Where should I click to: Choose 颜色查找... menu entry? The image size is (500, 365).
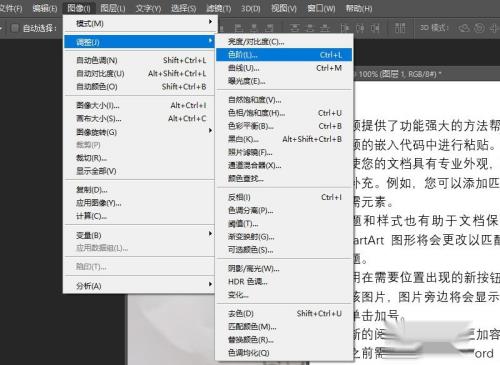[x=284, y=179]
